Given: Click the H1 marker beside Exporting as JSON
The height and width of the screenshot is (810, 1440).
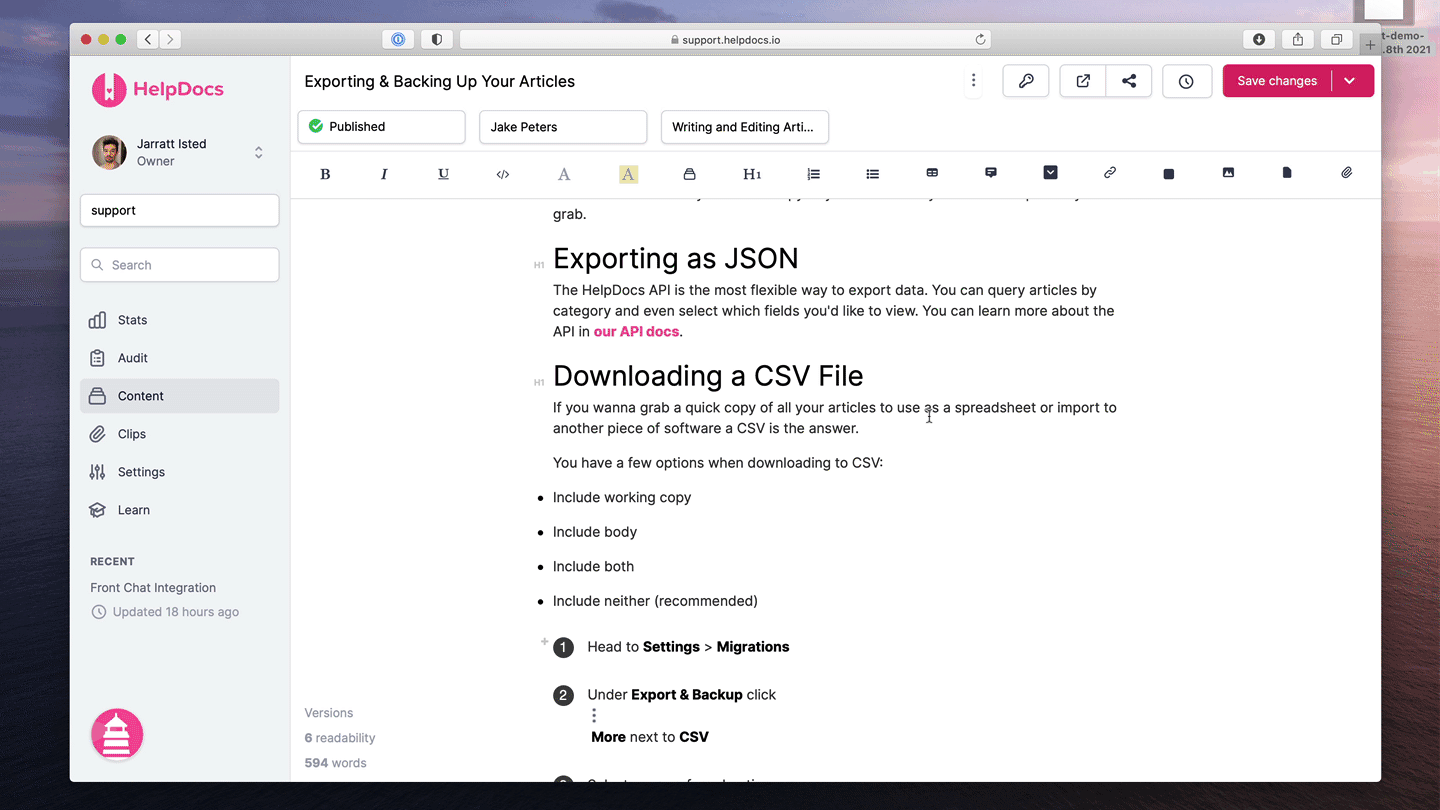Looking at the screenshot, I should coord(539,265).
